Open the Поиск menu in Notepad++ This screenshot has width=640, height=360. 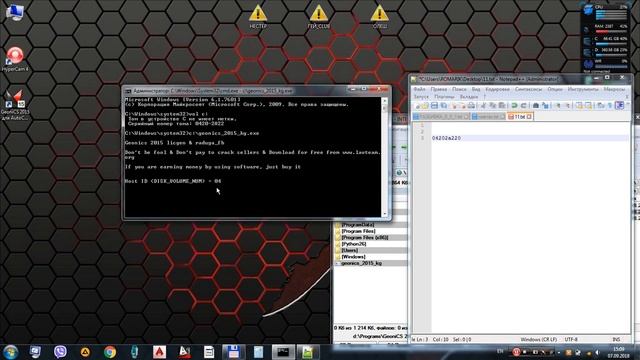(x=459, y=89)
